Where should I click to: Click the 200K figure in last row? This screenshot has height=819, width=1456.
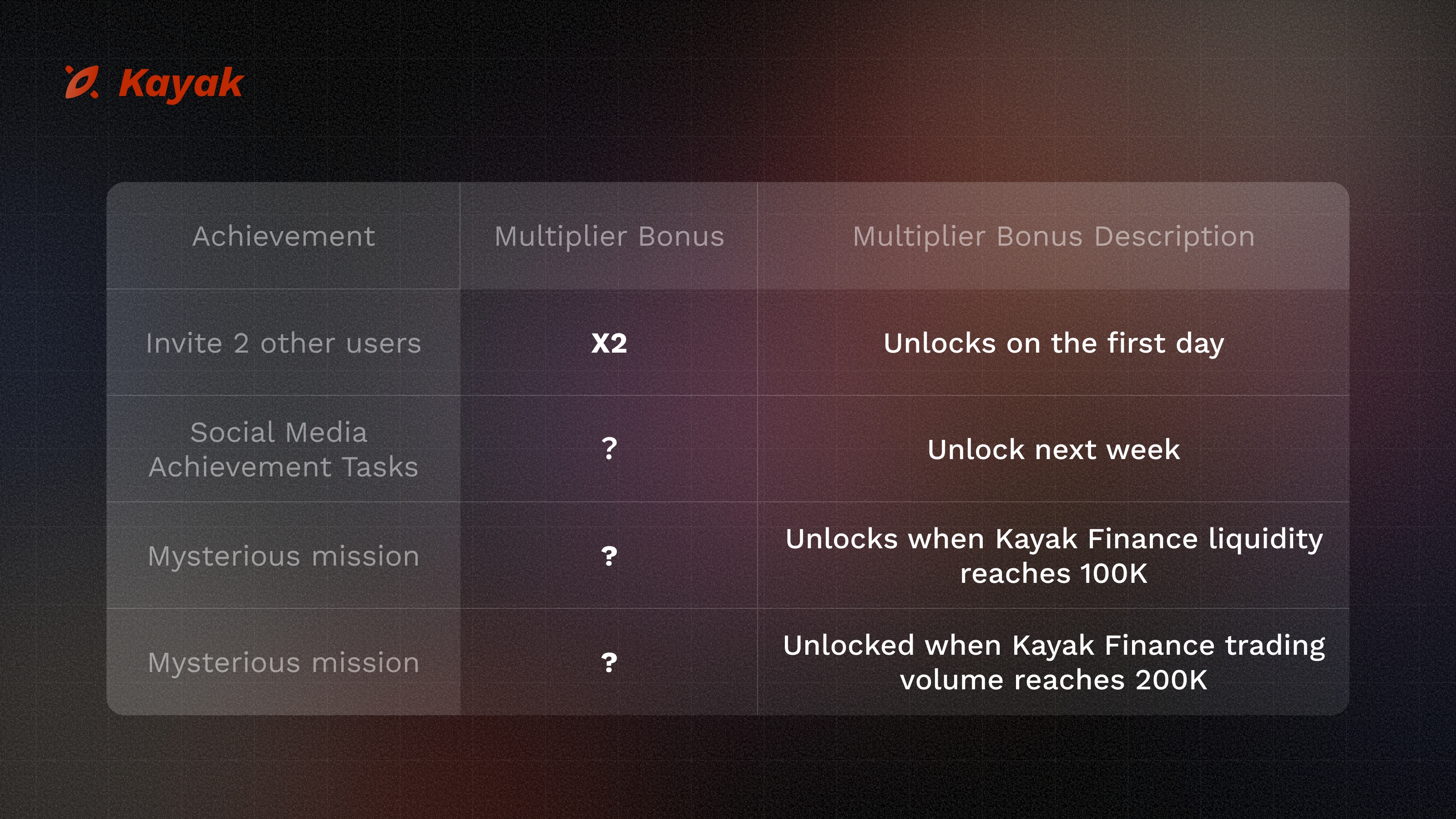point(1171,680)
